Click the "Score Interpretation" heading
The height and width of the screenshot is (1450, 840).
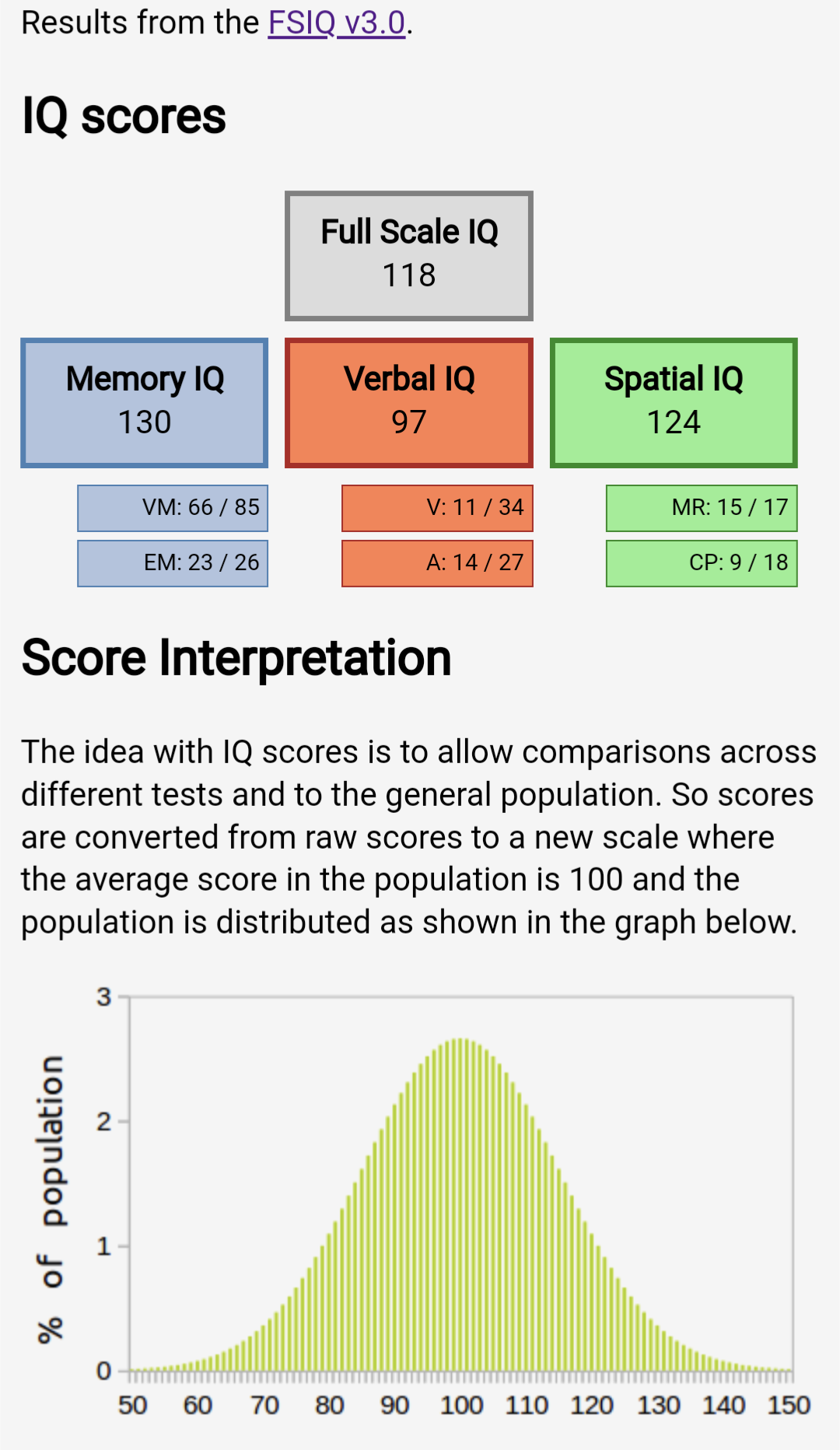pyautogui.click(x=236, y=658)
